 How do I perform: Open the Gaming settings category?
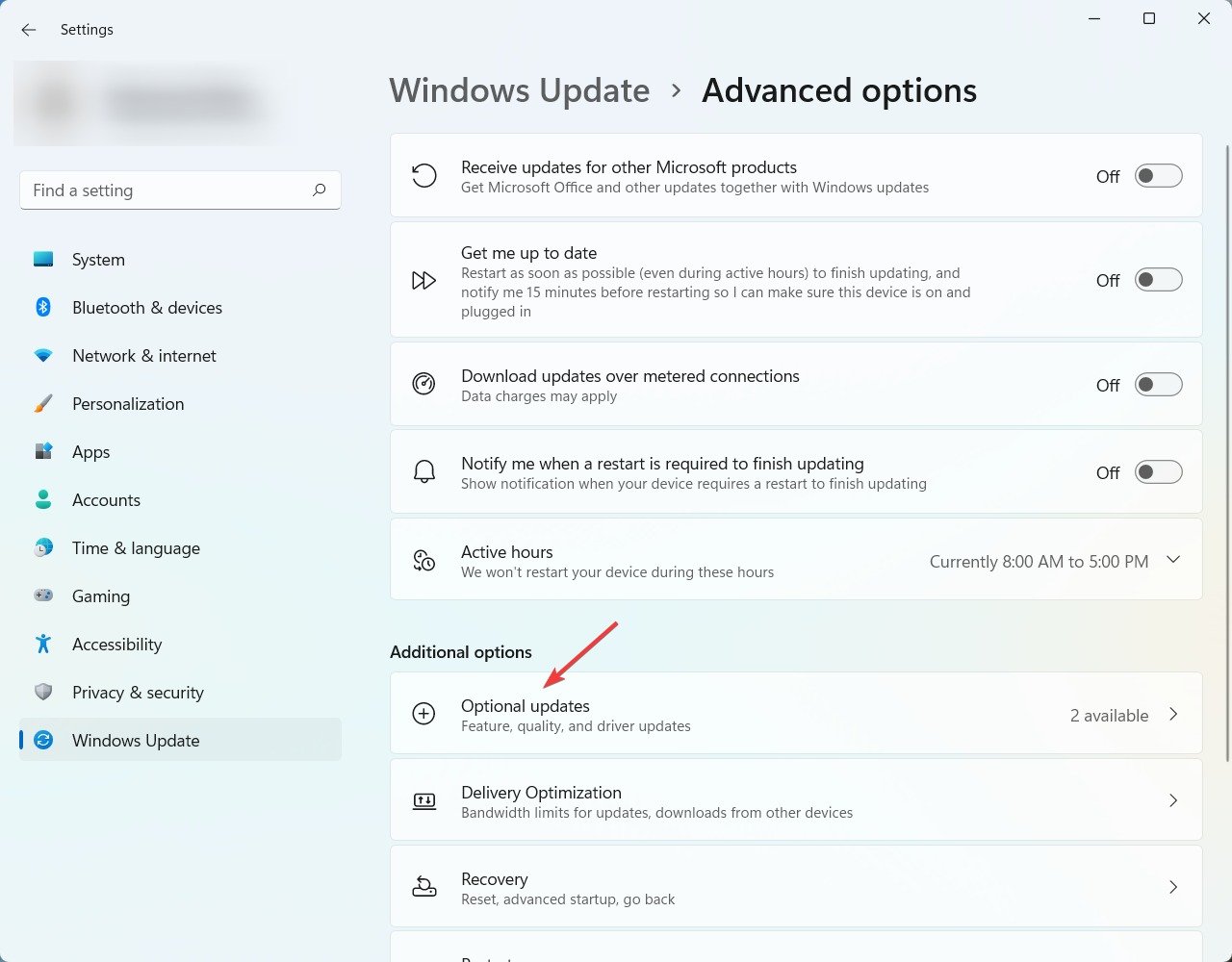pos(180,596)
